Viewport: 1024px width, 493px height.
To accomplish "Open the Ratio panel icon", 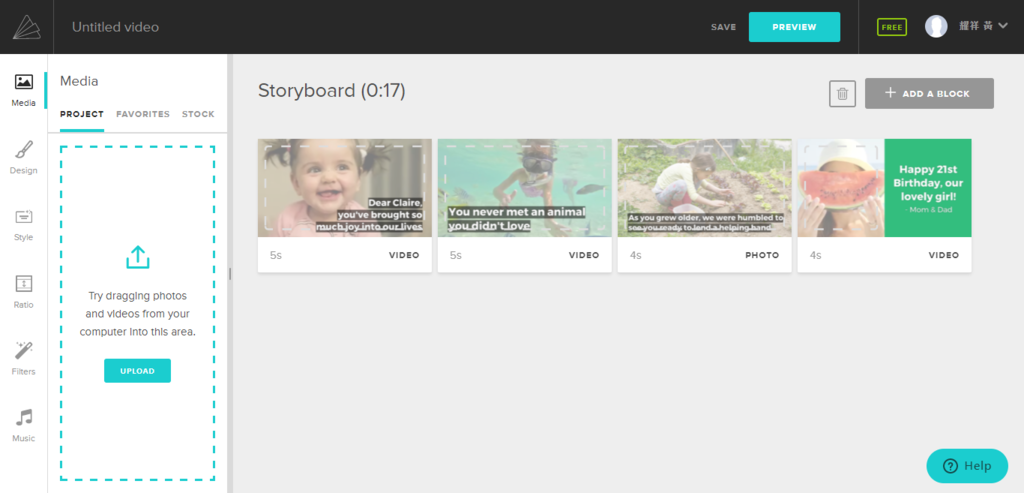I will pos(24,284).
